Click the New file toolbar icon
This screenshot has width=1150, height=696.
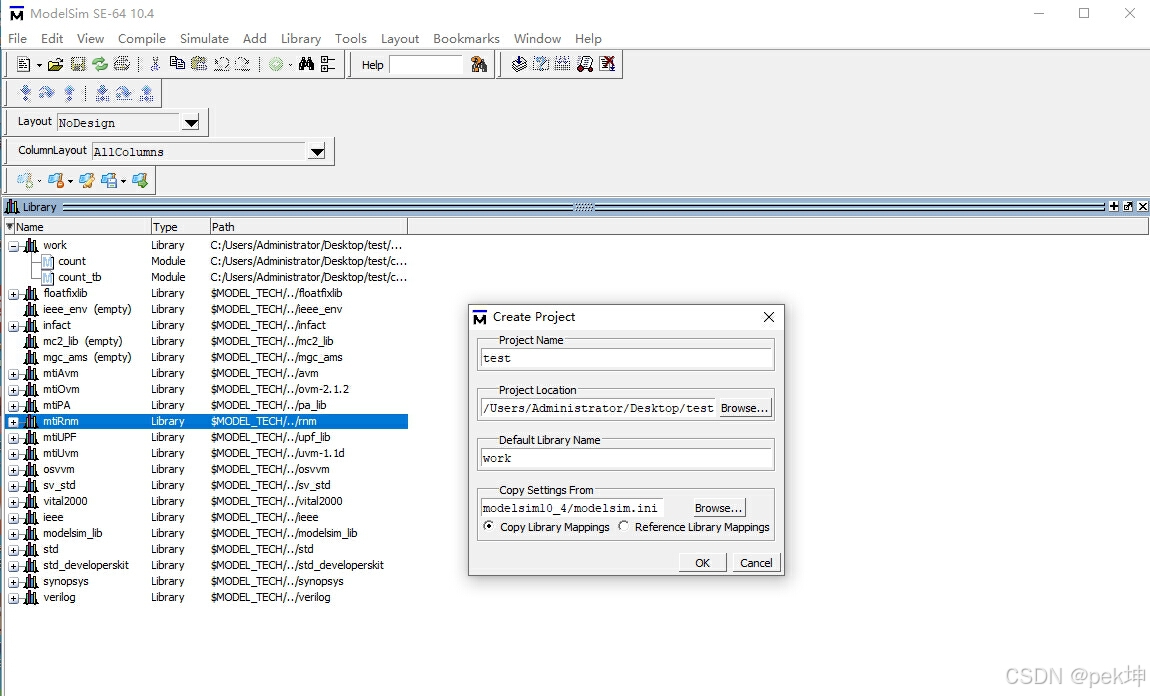pos(23,65)
